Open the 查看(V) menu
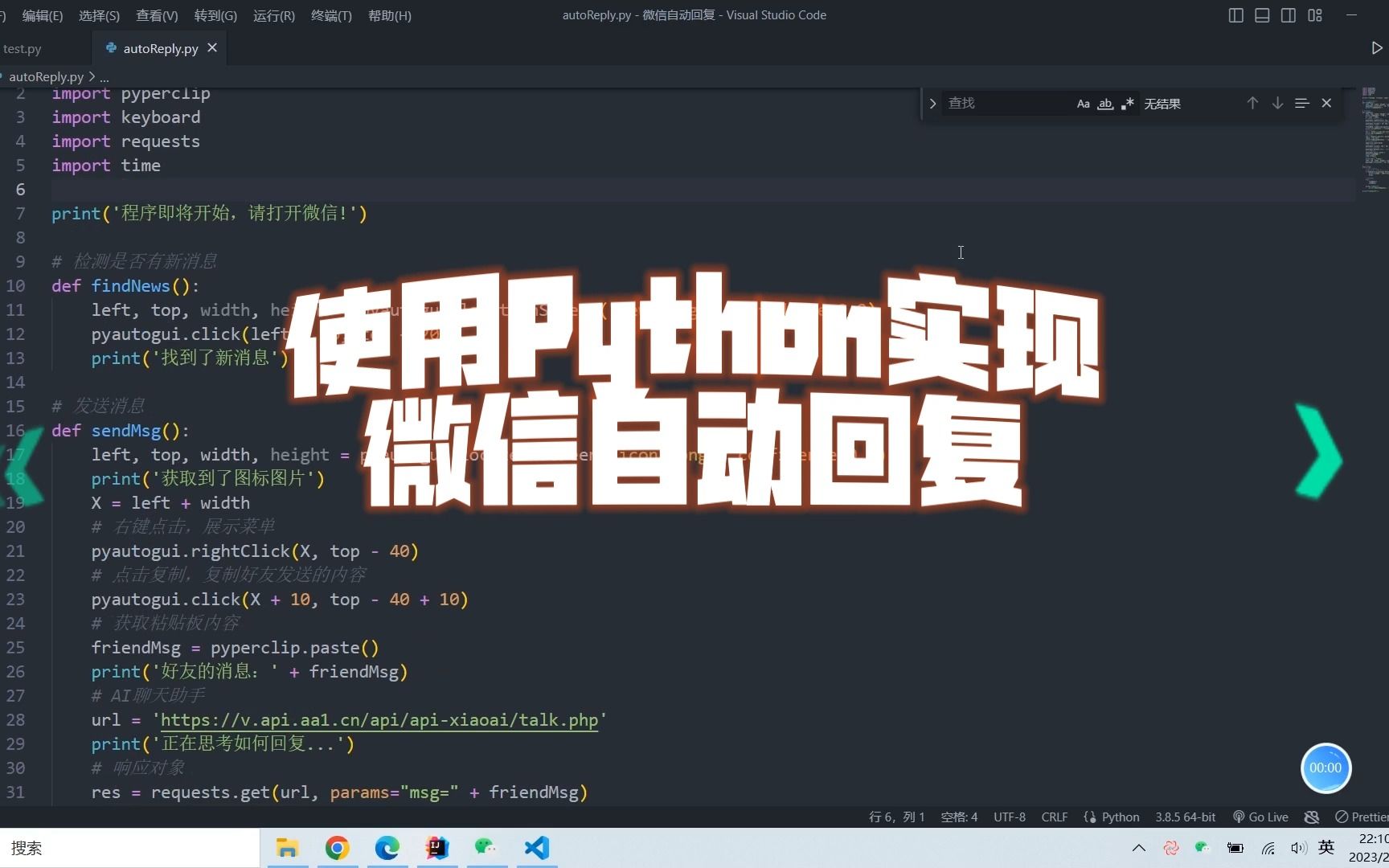The image size is (1389, 868). click(158, 15)
